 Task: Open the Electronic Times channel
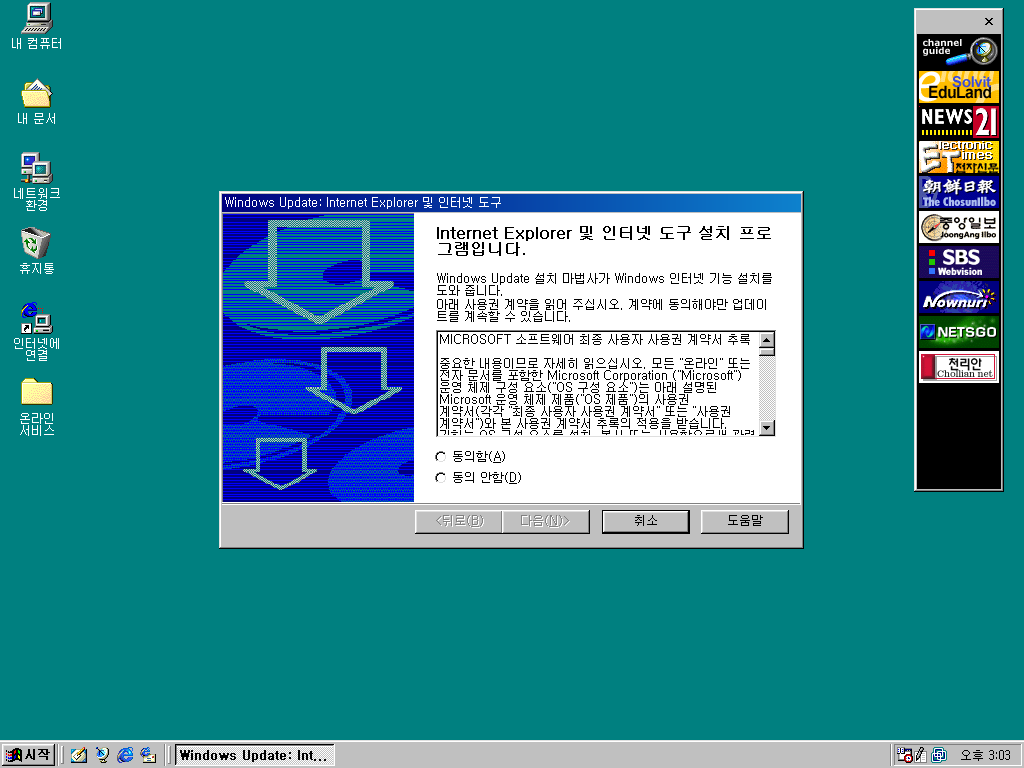[959, 157]
